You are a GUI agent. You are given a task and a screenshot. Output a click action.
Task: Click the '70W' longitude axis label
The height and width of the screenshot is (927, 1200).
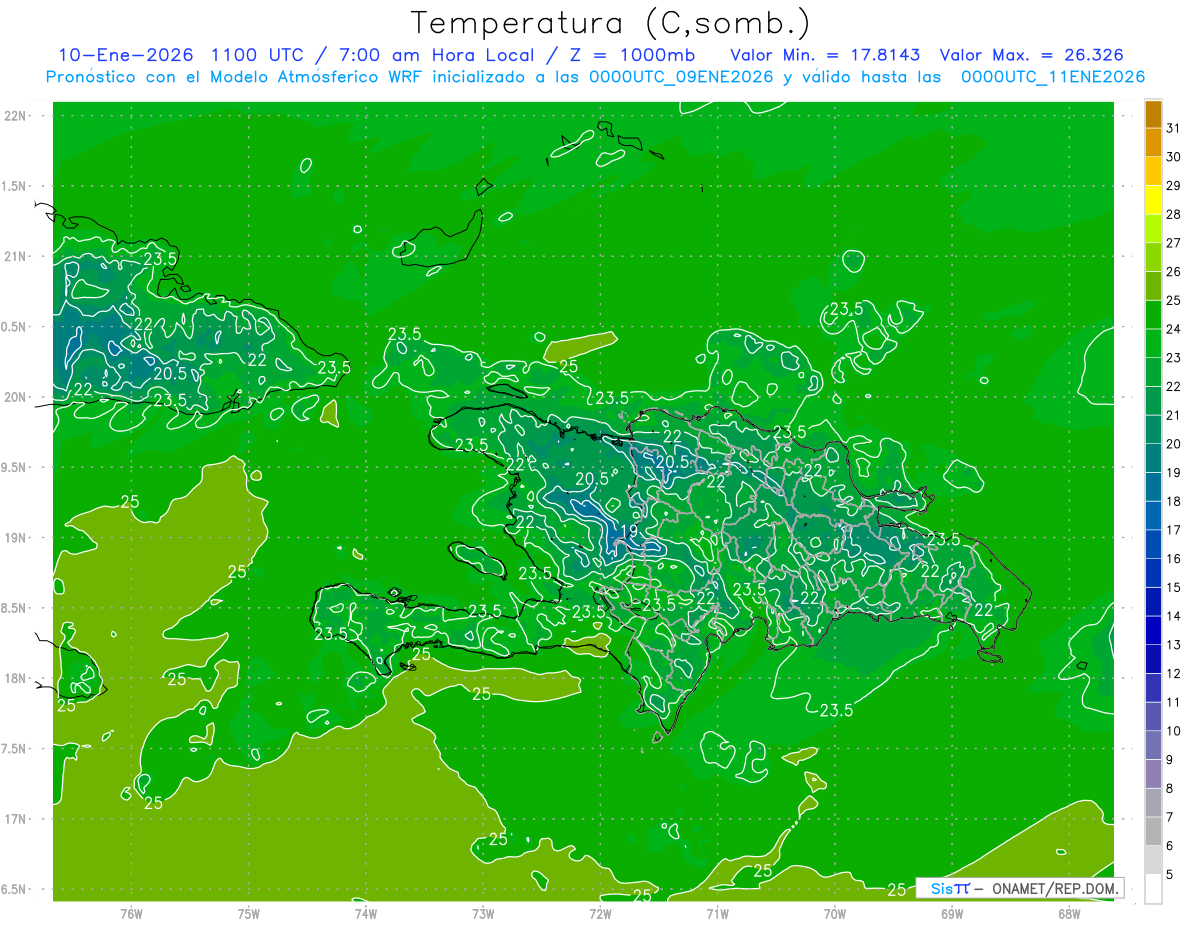point(835,914)
